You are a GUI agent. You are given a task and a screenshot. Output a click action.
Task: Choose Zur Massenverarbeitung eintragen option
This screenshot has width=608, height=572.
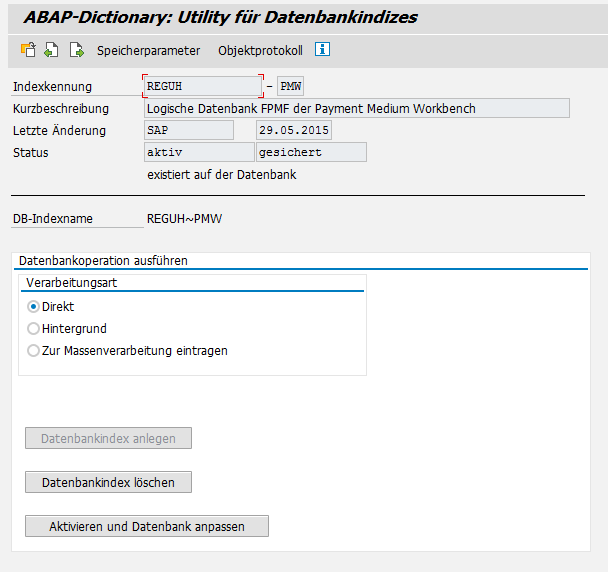click(34, 351)
